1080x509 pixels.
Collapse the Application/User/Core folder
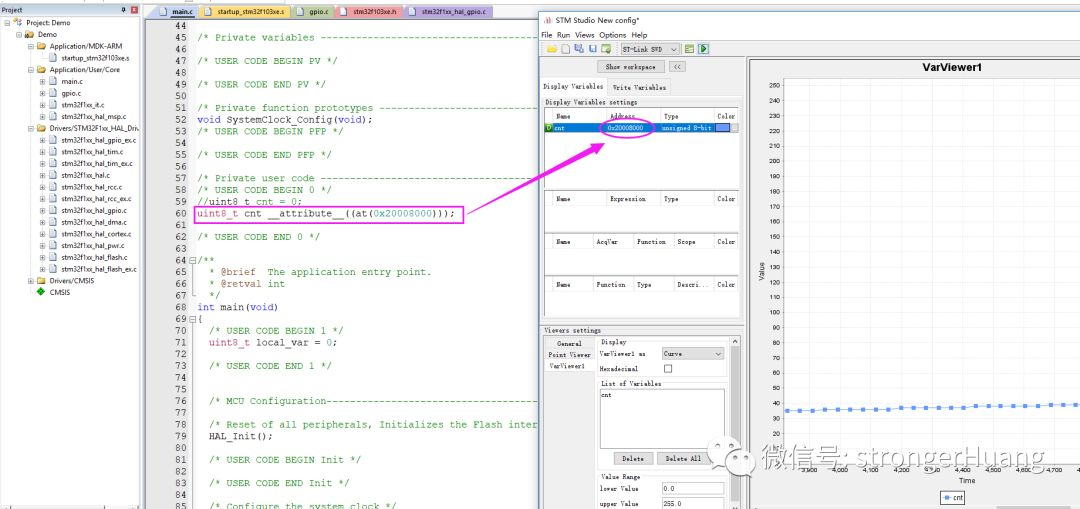tap(31, 70)
